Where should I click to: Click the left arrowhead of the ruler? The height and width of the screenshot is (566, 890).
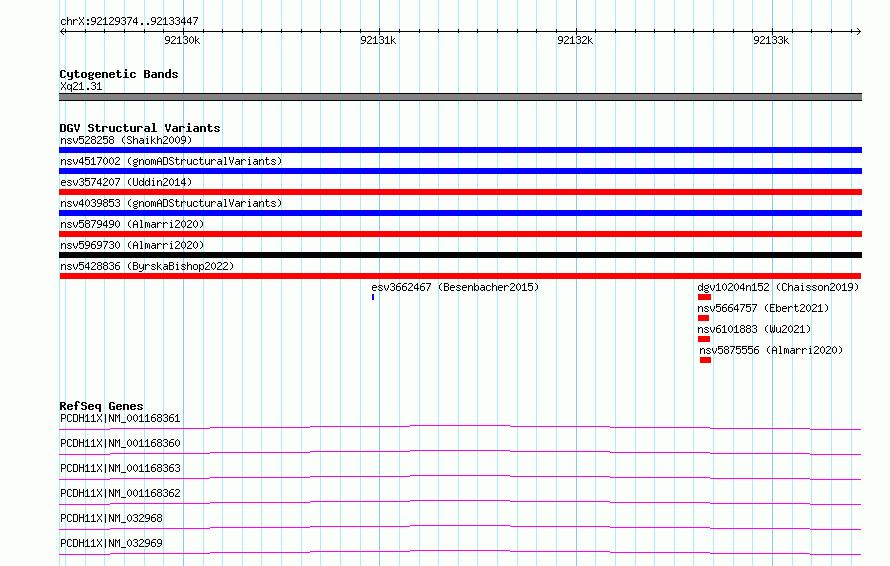[62, 31]
